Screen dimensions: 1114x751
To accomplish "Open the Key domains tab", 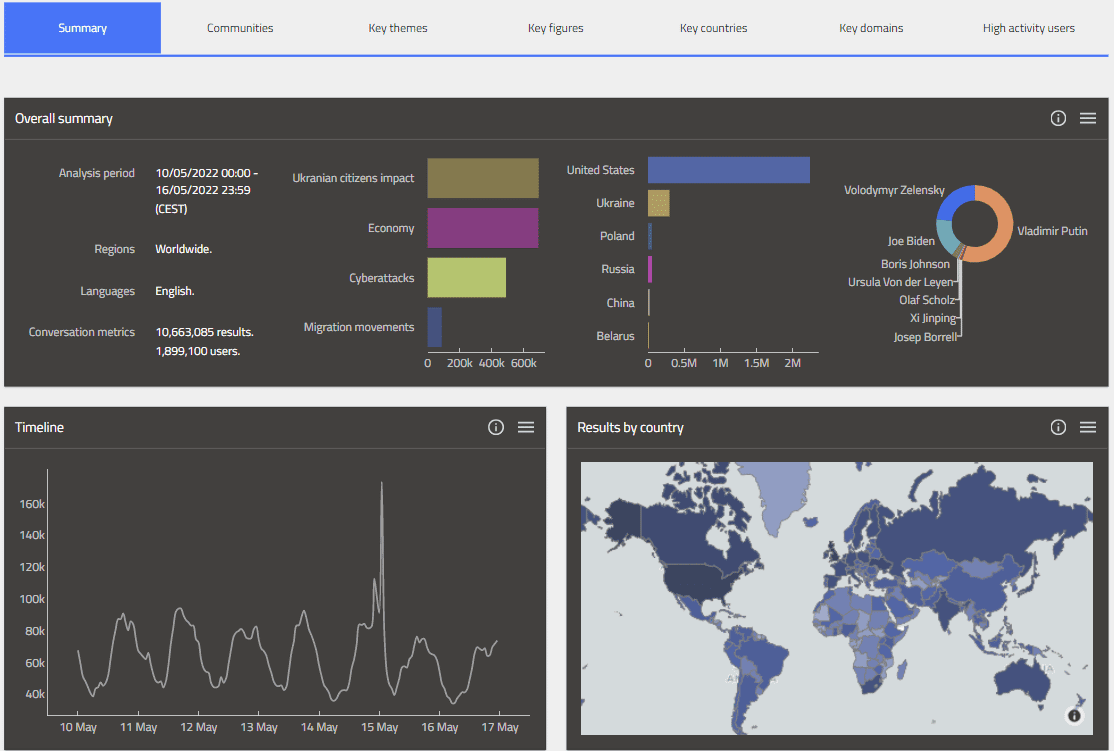I will pos(871,28).
